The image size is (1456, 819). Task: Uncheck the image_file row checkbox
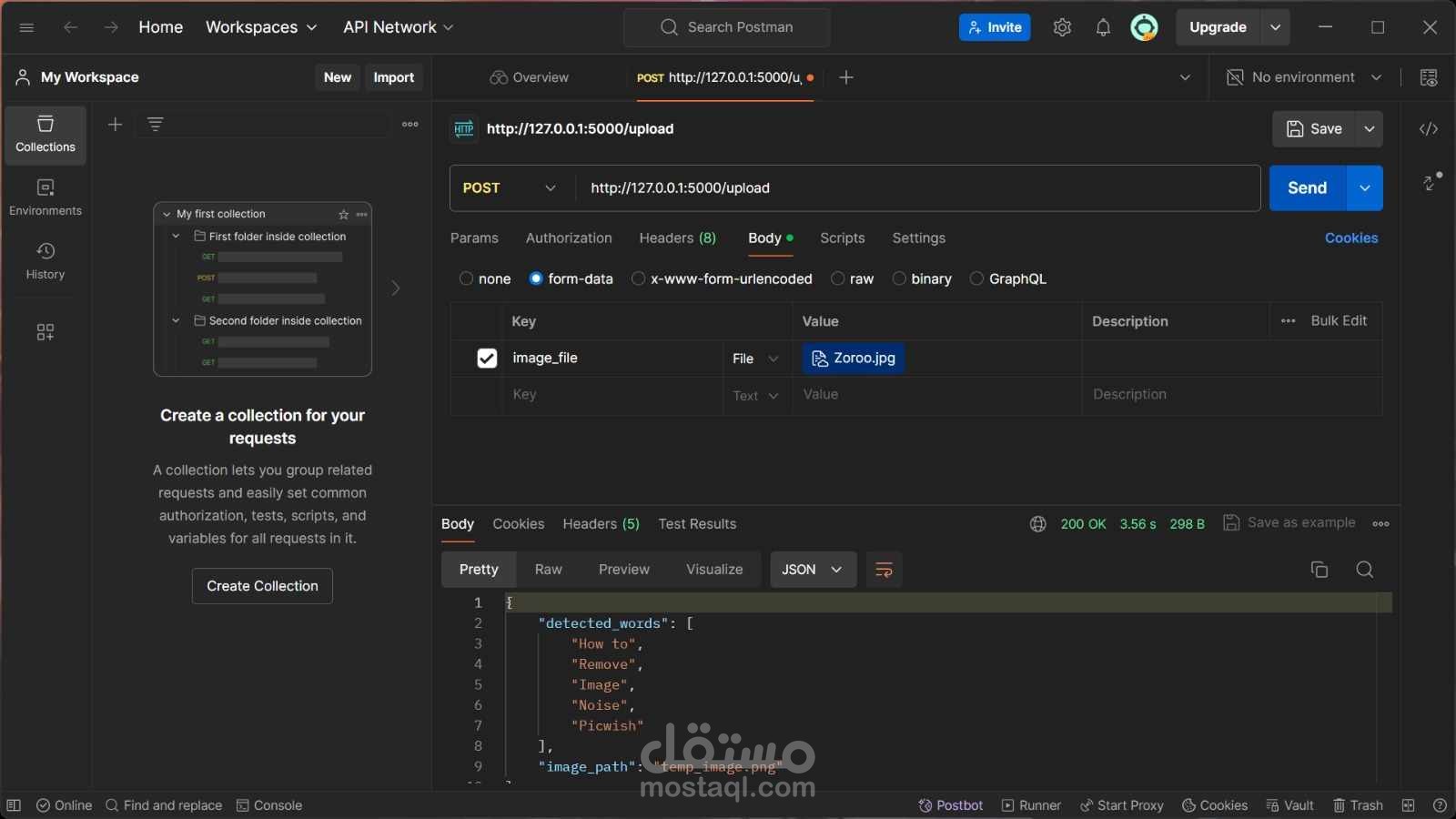tap(487, 359)
